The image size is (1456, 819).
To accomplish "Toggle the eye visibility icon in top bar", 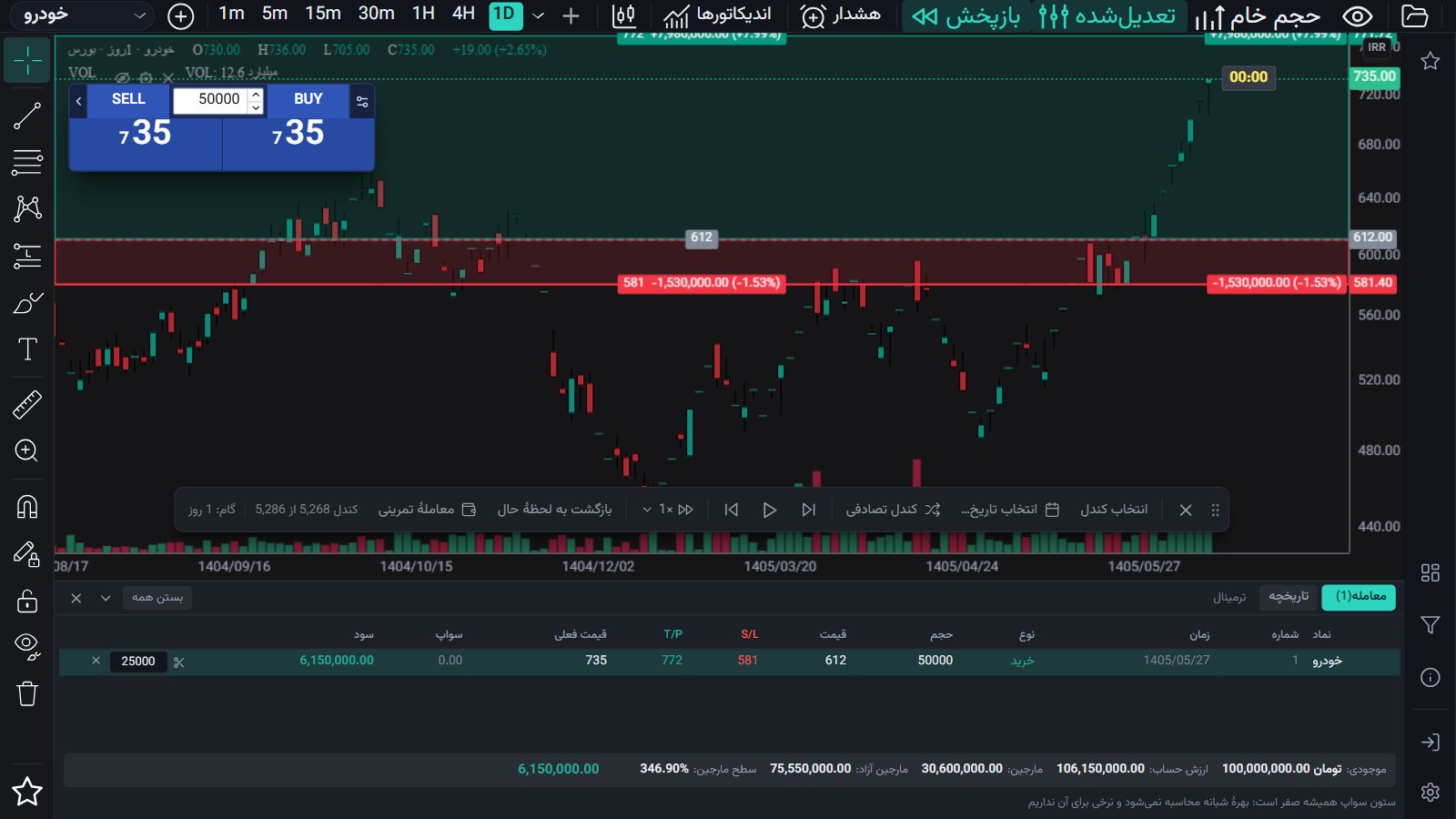I will click(1358, 15).
